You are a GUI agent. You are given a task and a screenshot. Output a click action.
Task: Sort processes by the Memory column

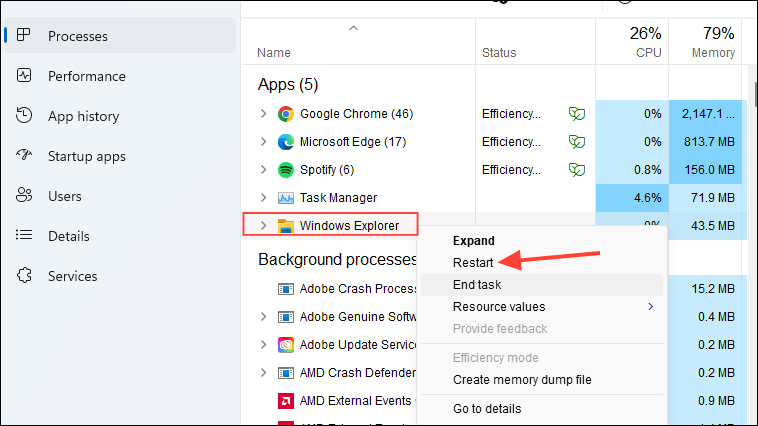coord(712,43)
